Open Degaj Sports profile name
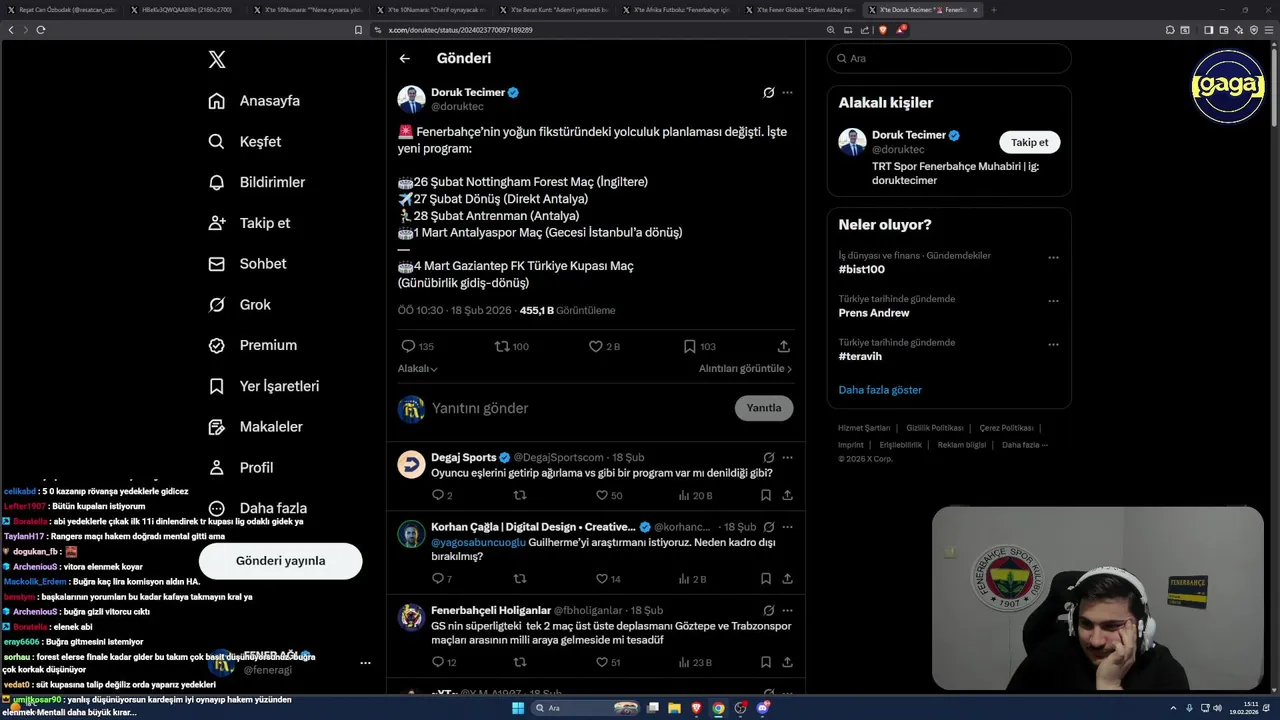1280x720 pixels. (x=464, y=457)
